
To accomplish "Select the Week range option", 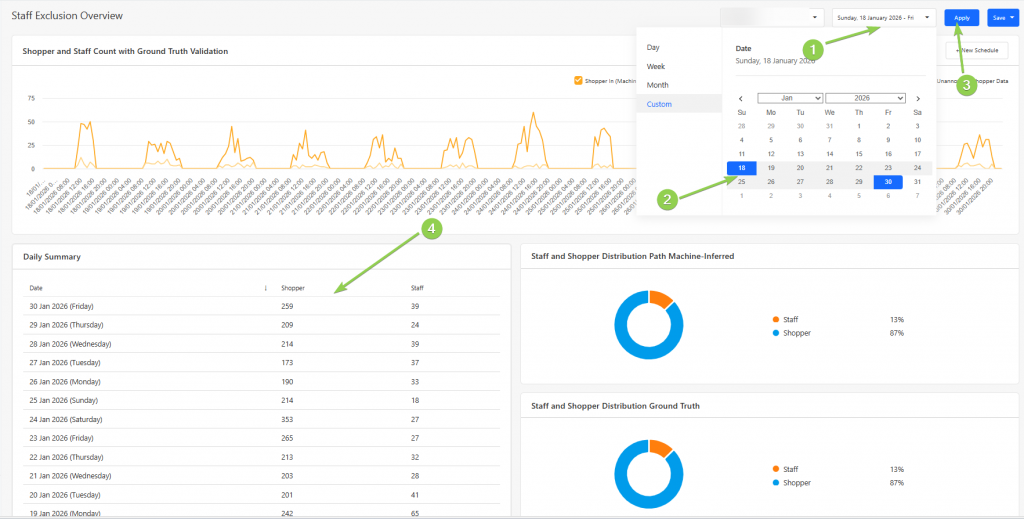I will click(x=657, y=66).
